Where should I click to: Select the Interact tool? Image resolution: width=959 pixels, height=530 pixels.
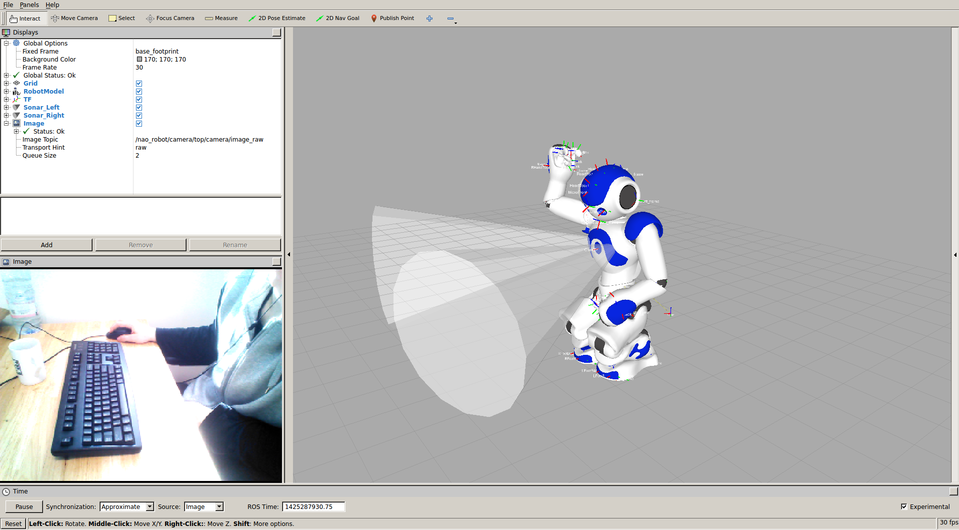(25, 18)
